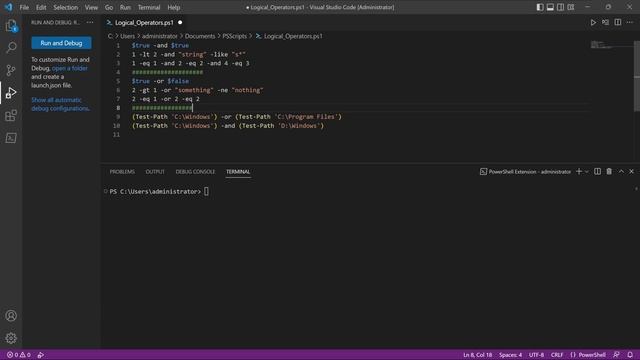The width and height of the screenshot is (640, 360).
Task: Toggle secondary side bar visibility
Action: coord(561,7)
